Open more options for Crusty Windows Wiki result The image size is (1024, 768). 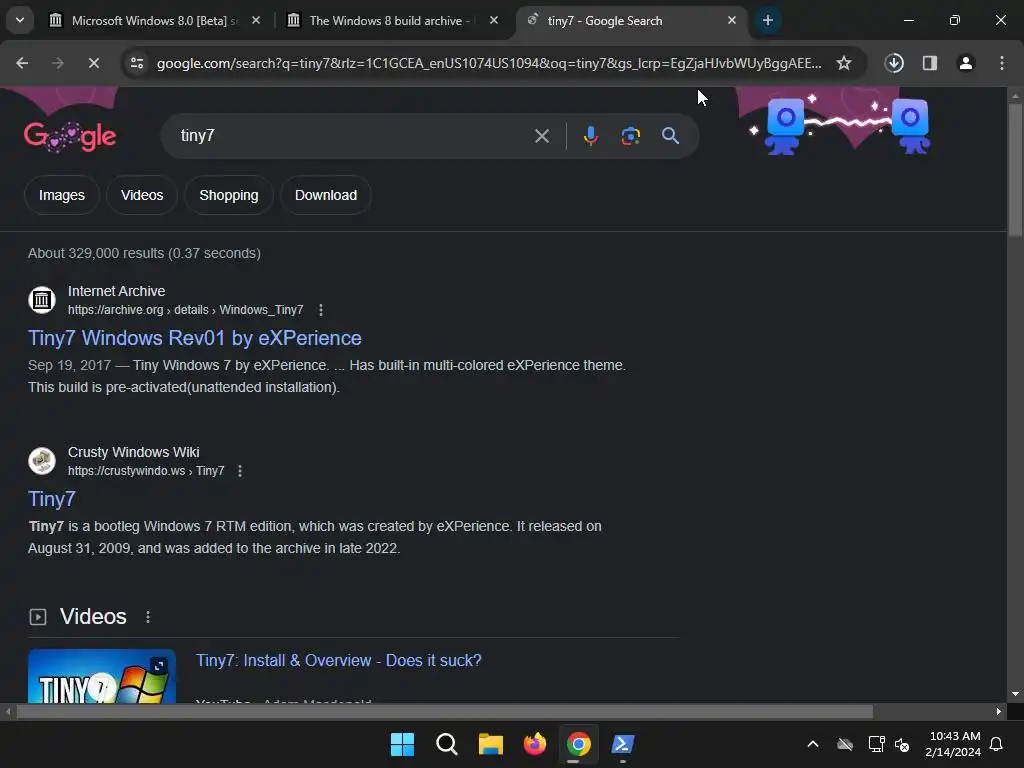click(x=240, y=471)
